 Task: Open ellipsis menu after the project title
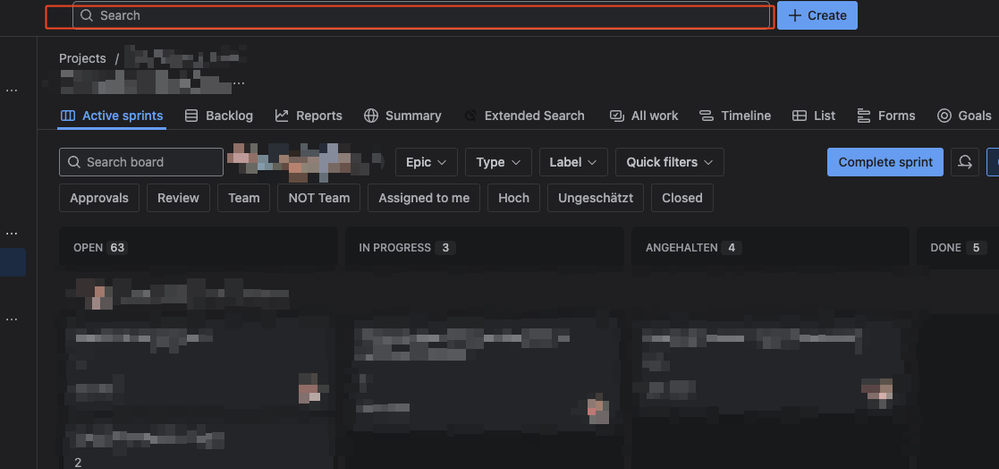(238, 83)
